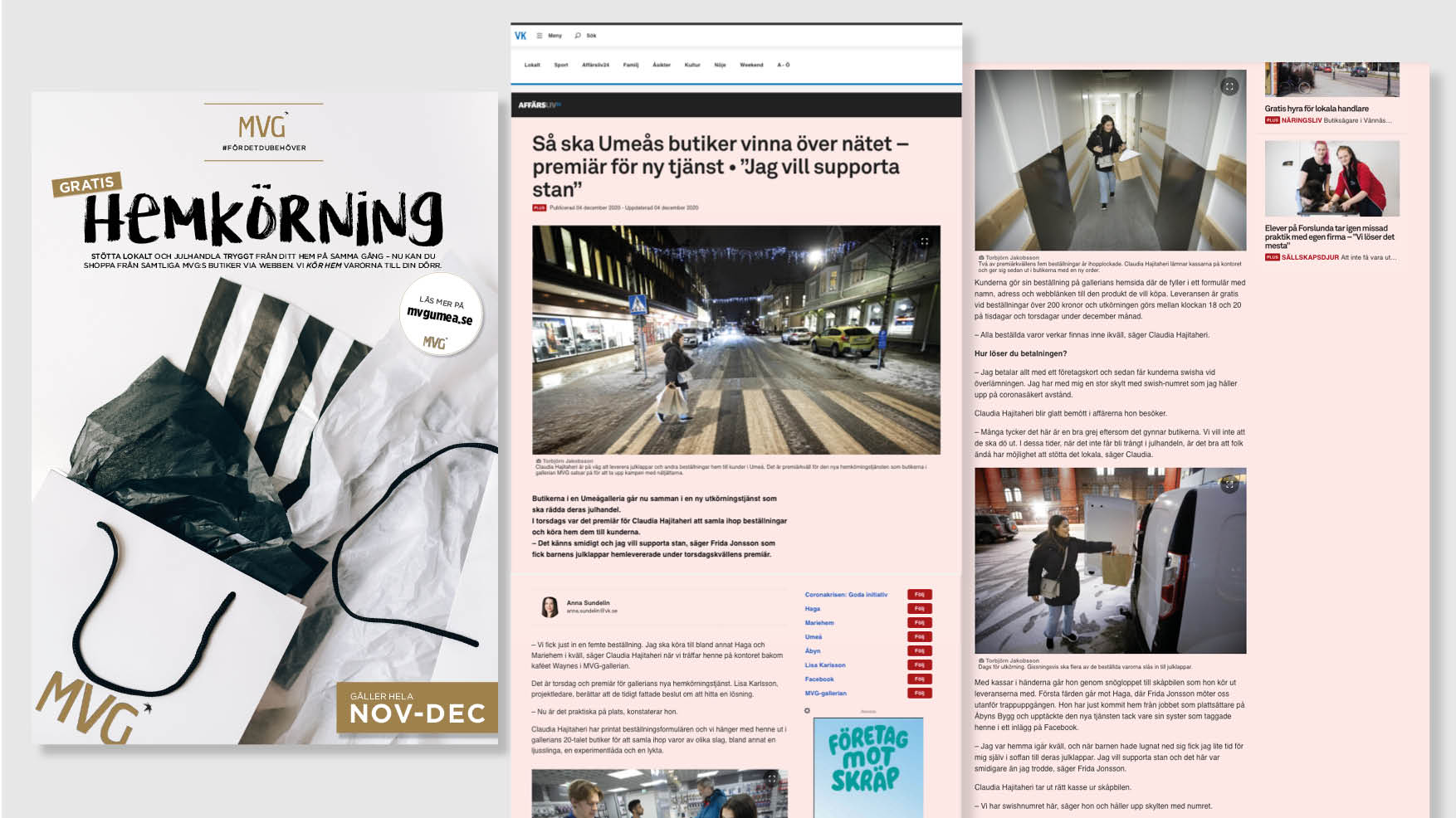This screenshot has height=818, width=1456.
Task: Click Följ button next to Umeå
Action: [x=920, y=637]
